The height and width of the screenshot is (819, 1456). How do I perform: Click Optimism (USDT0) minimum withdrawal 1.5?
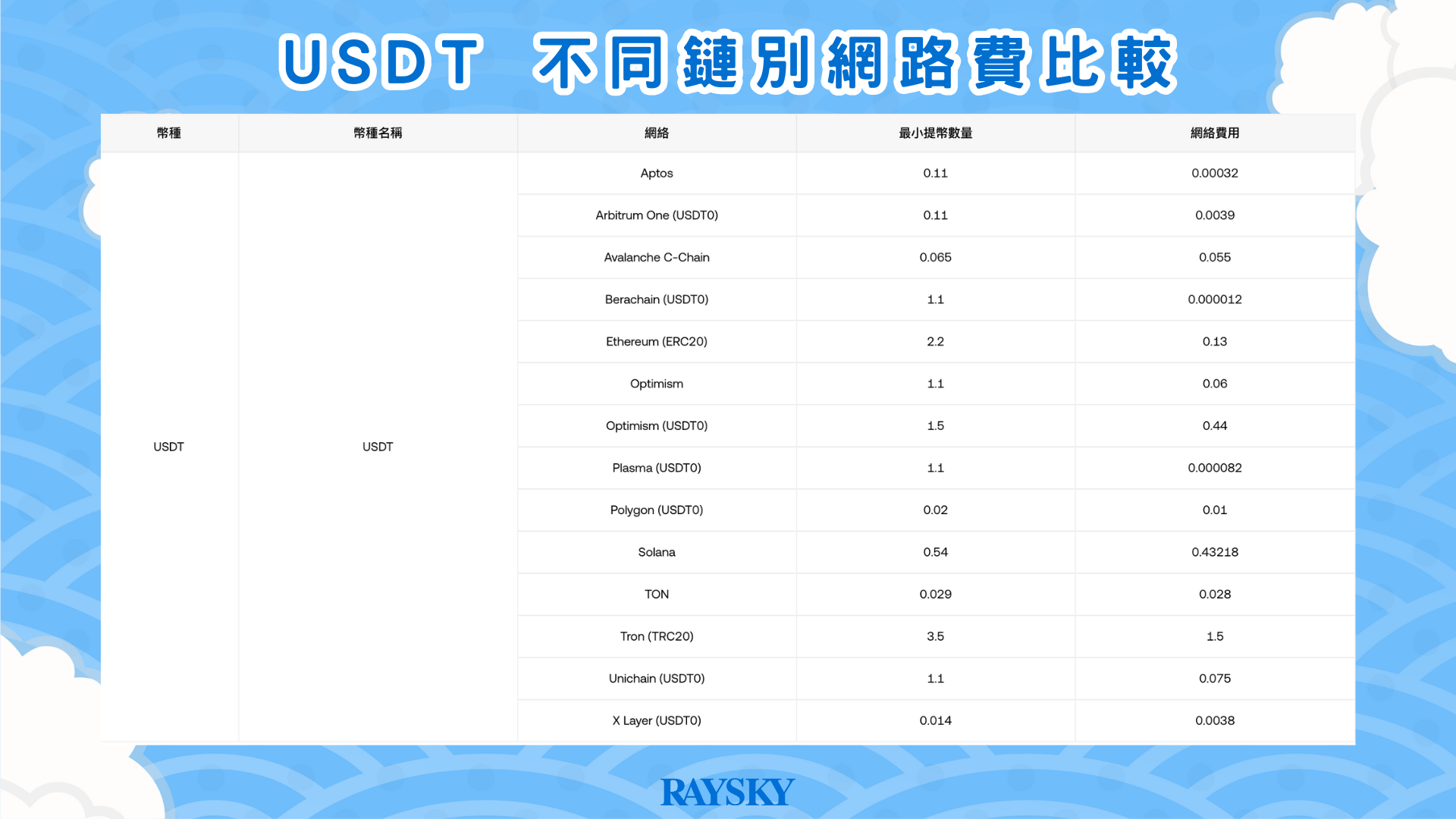[935, 425]
